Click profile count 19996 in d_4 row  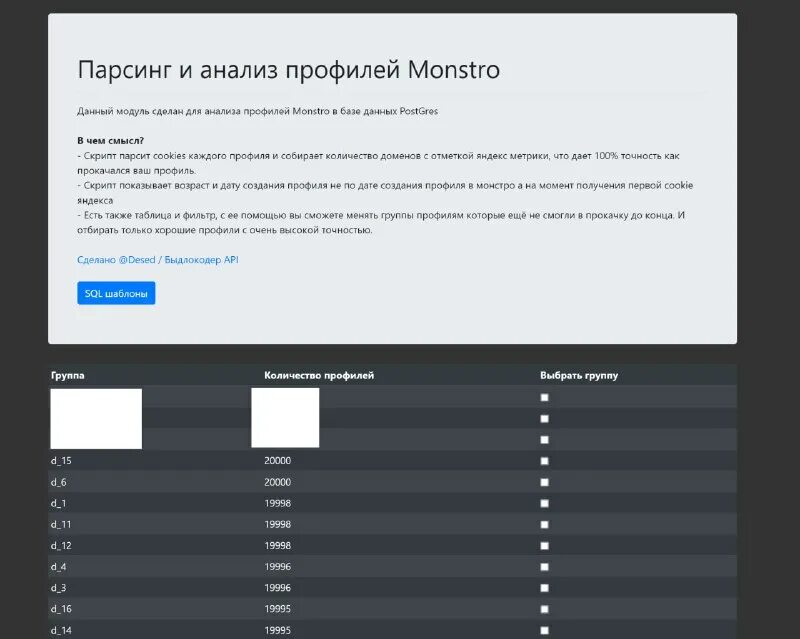(278, 567)
